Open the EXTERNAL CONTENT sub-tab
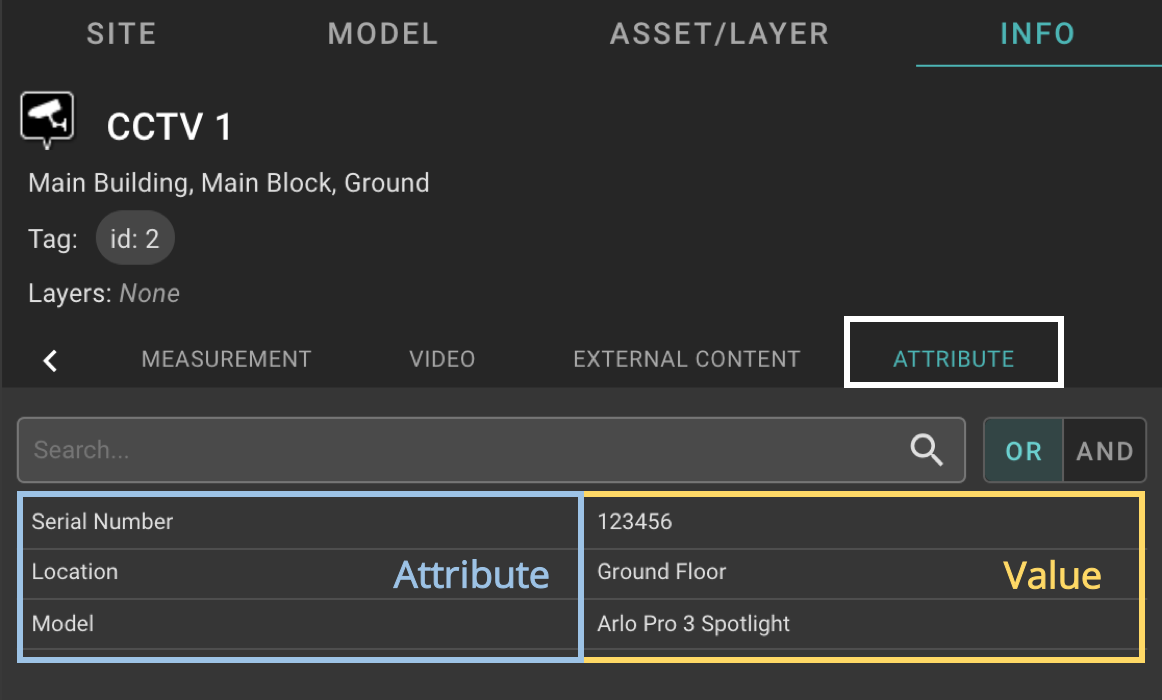Screen dimensions: 1162x700 [687, 359]
